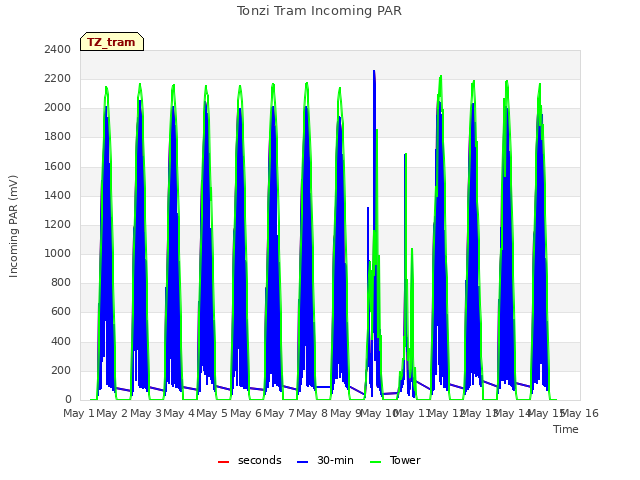Viewport: 640px width, 480px height.
Task: Click the 1800 y-axis tick label
Action: pos(58,137)
